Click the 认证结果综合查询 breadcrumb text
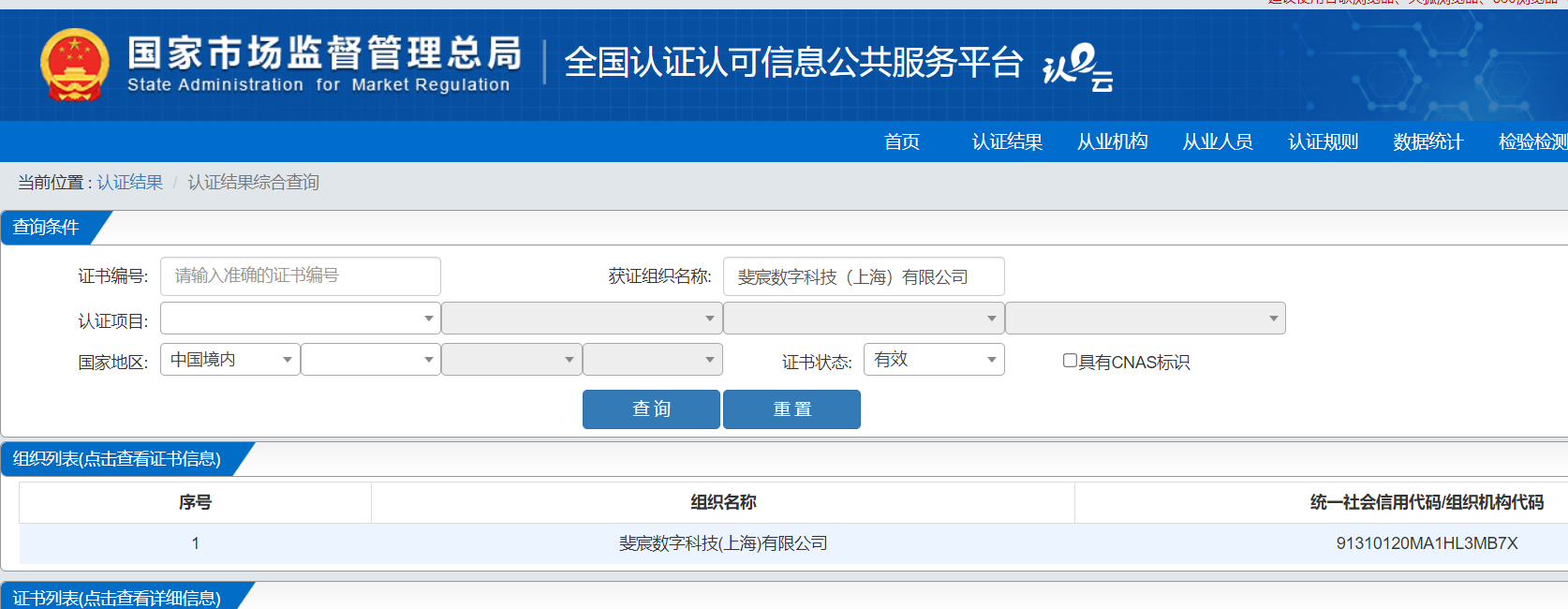 coord(254,182)
